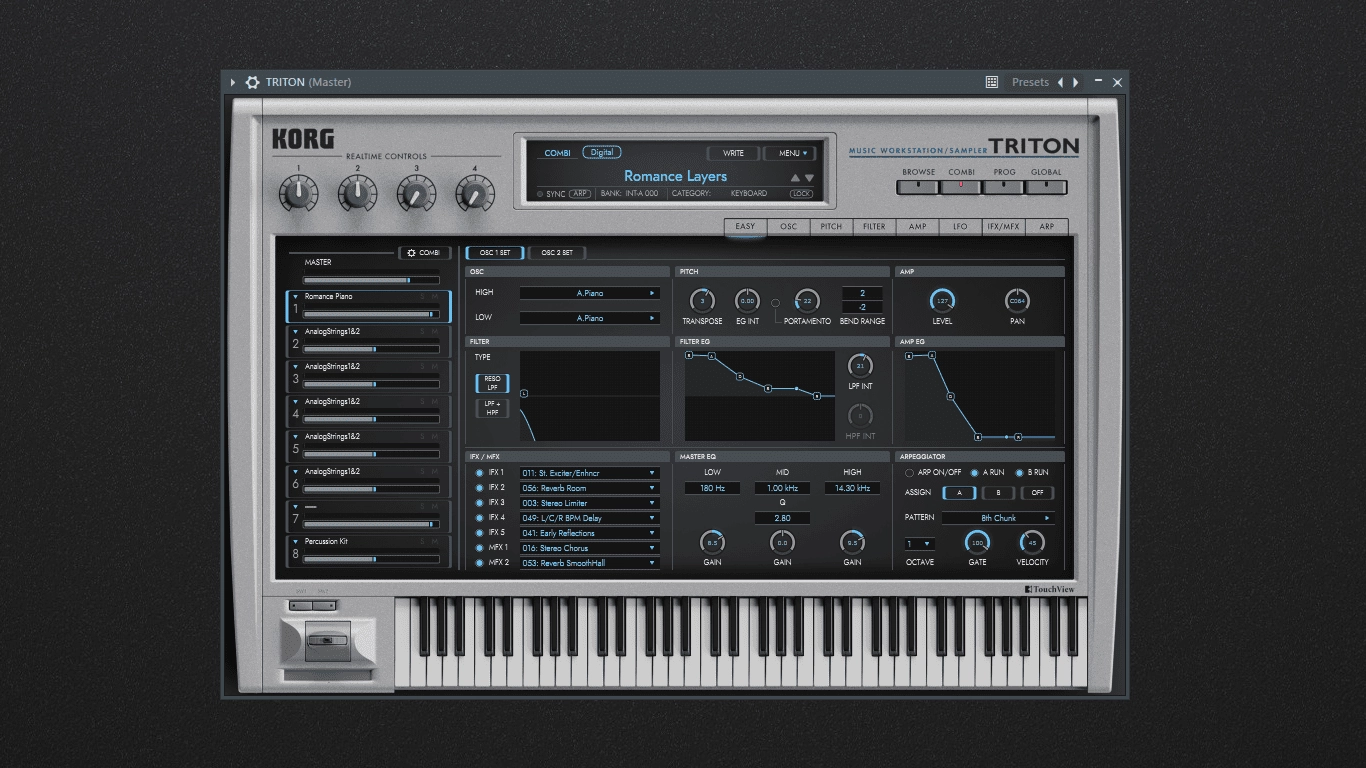Click the MASTER volume slider
Image resolution: width=1366 pixels, height=768 pixels.
[x=371, y=280]
